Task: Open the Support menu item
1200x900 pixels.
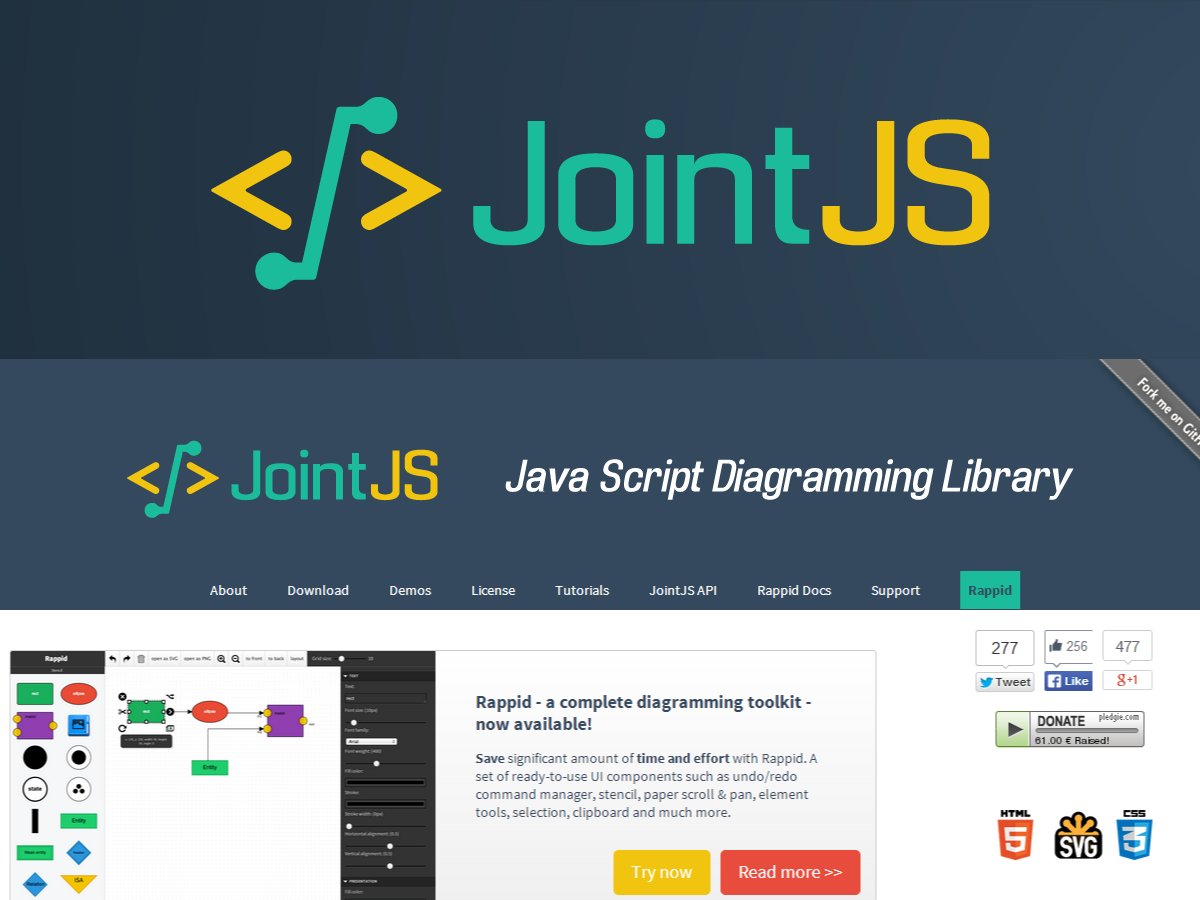Action: (895, 590)
